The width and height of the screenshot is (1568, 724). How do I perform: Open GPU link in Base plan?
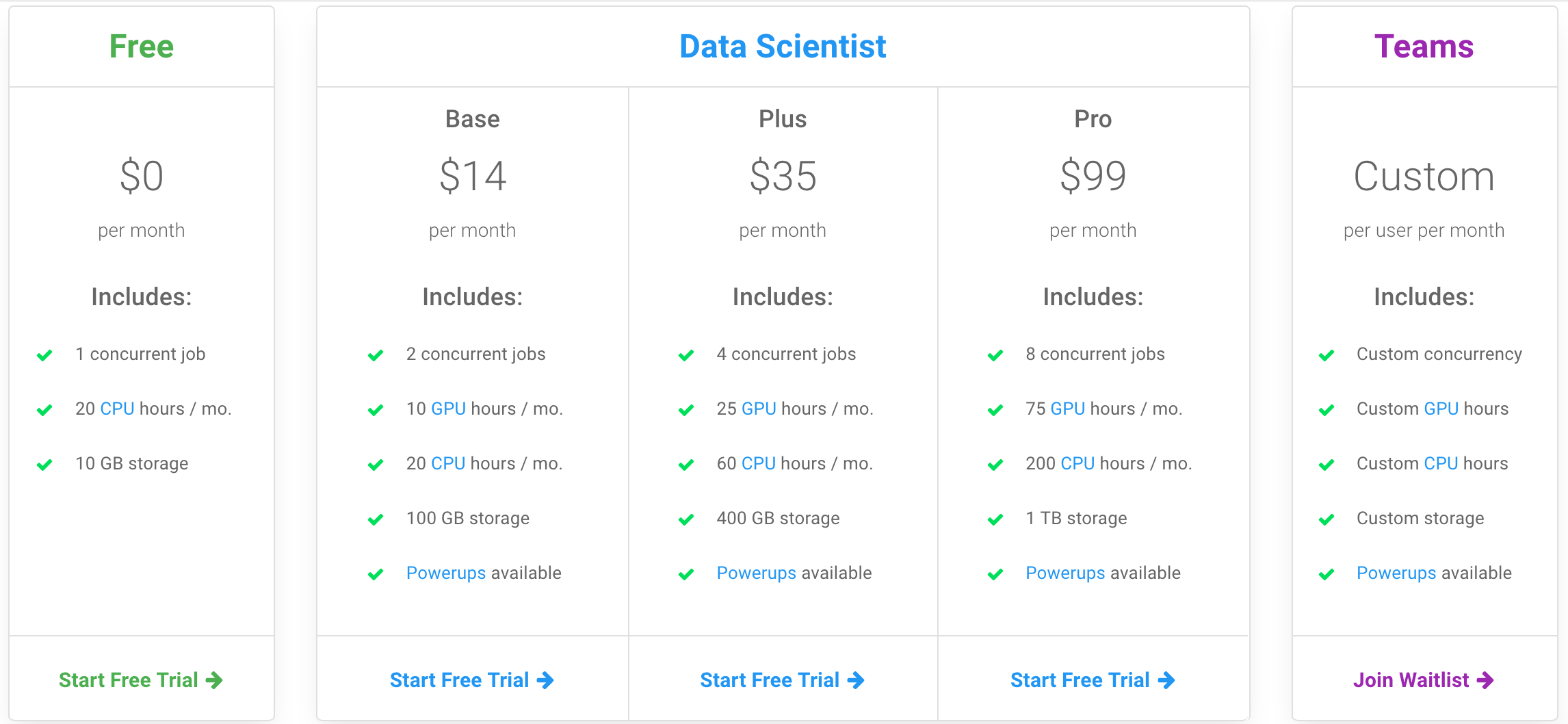448,409
